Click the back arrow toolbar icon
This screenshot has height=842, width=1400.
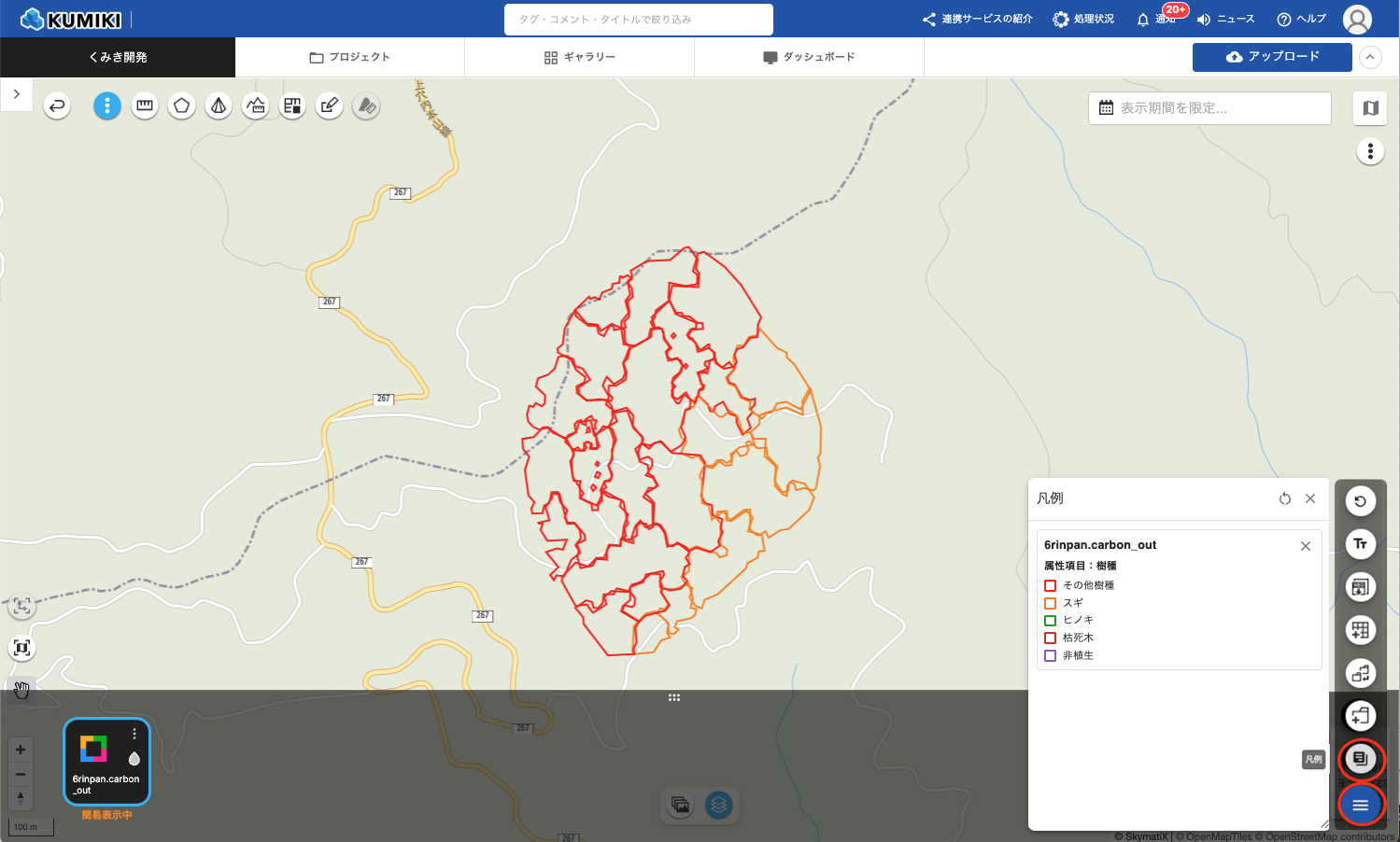click(x=57, y=106)
